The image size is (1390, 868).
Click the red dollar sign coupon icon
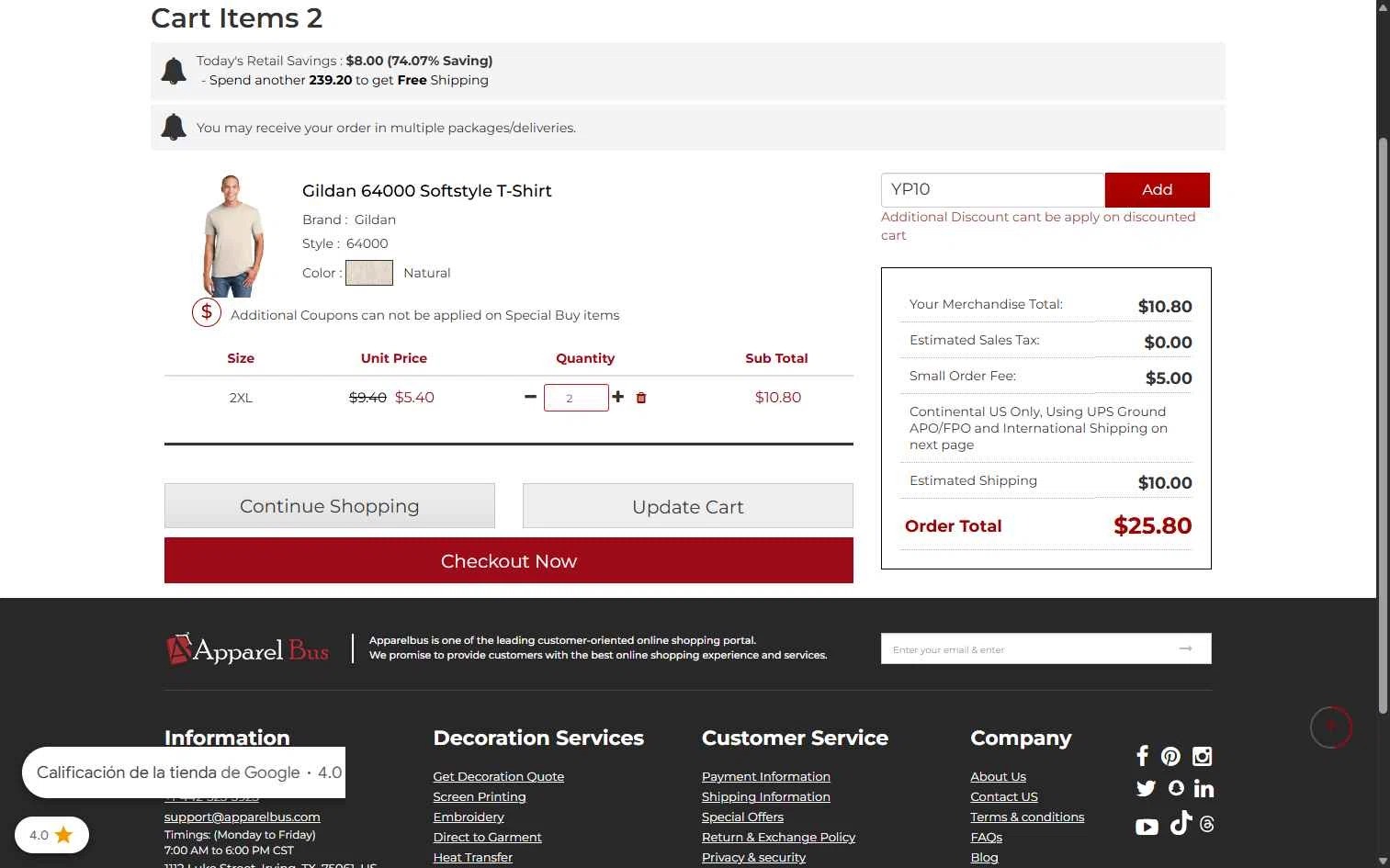pos(207,312)
